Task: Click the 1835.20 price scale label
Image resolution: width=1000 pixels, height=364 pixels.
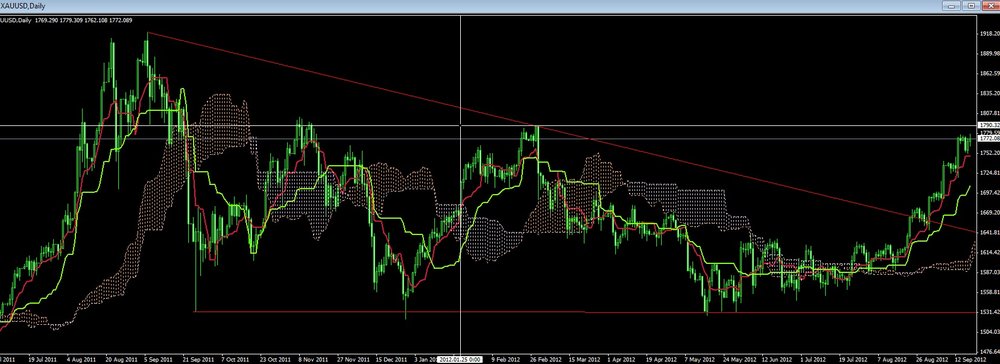Action: 989,93
